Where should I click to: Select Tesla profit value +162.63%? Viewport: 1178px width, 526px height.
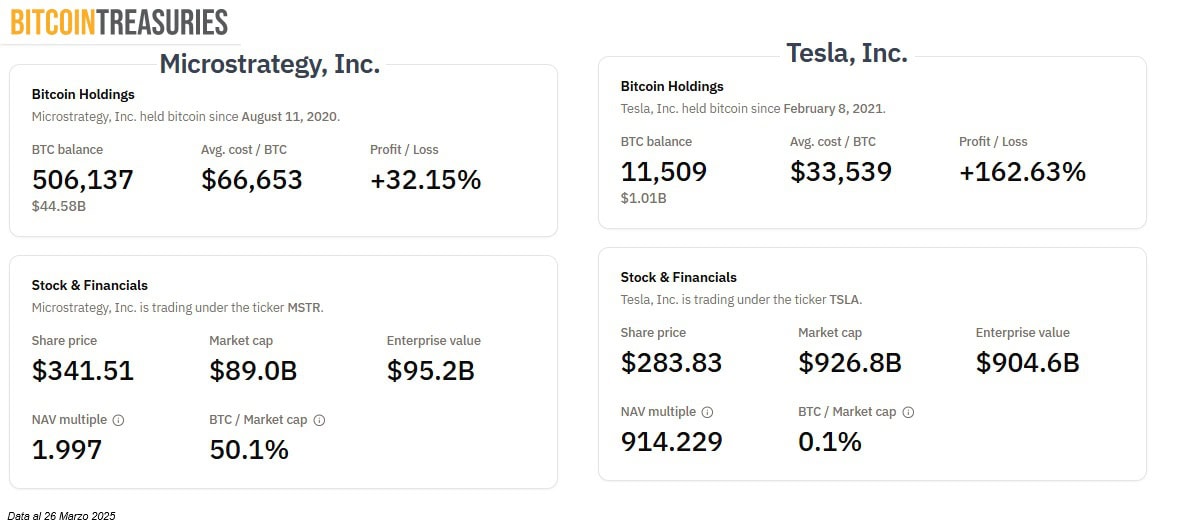(1022, 172)
